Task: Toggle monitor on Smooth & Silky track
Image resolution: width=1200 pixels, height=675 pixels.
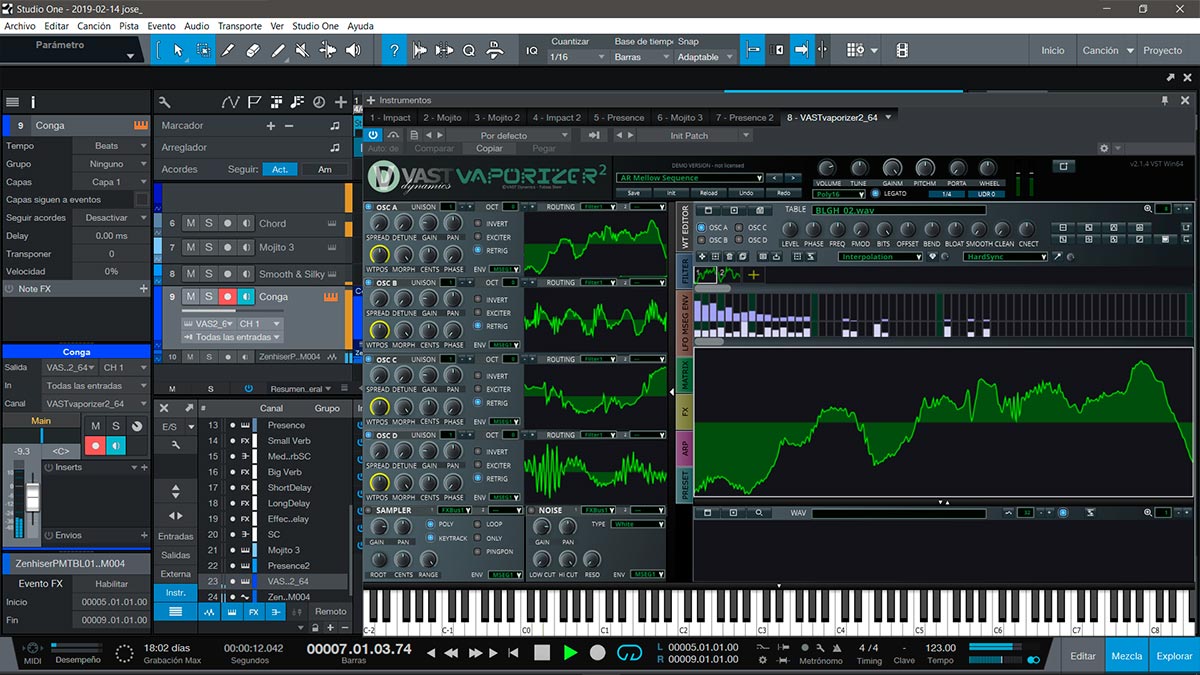Action: (x=246, y=273)
